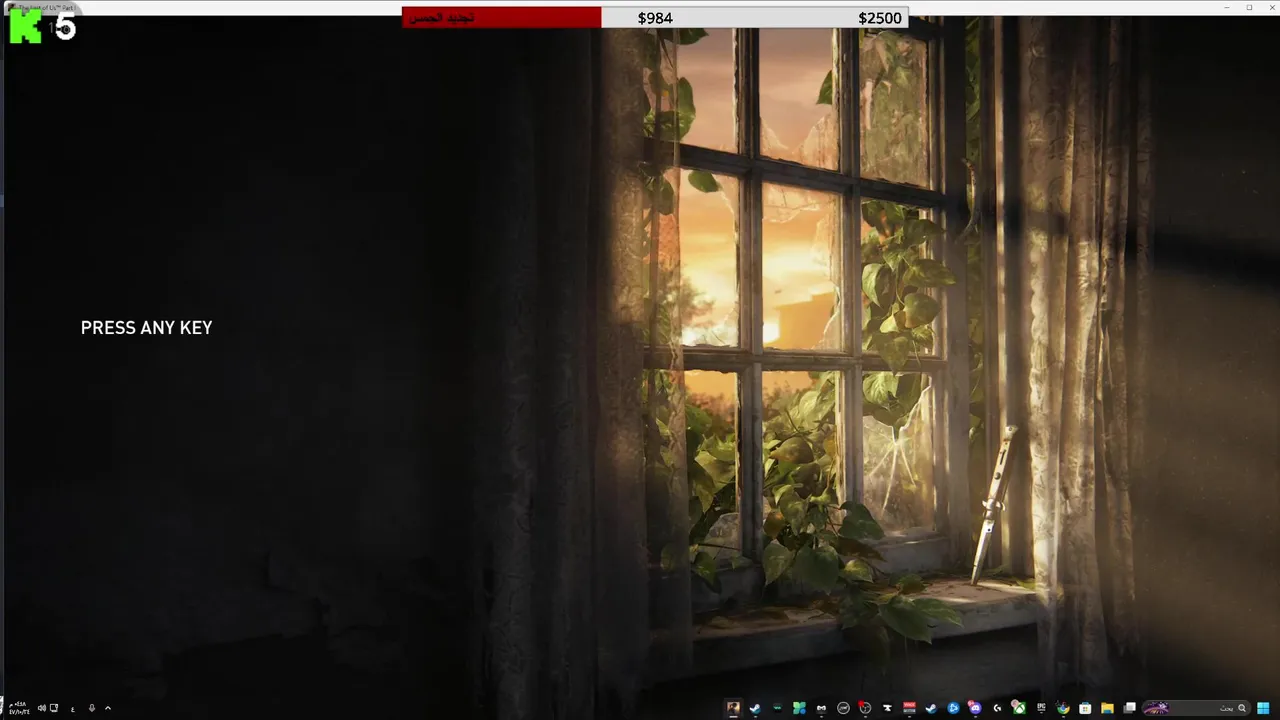Viewport: 1280px width, 720px height.
Task: Open the Windows Start menu
Action: [1263, 708]
